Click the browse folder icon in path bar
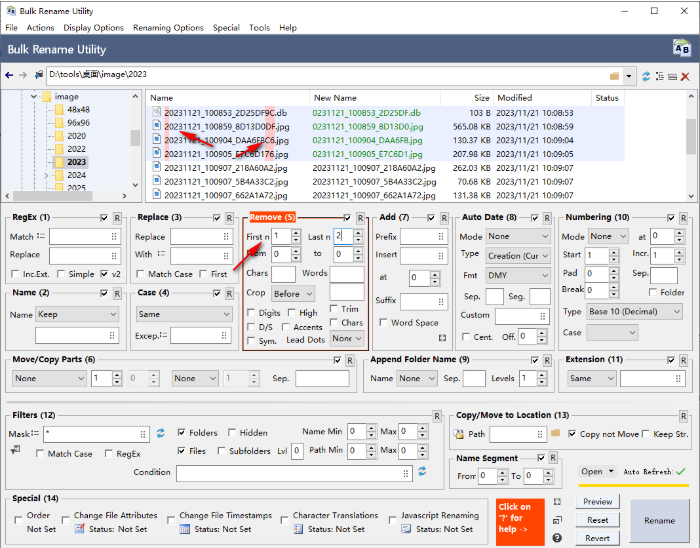700x548 pixels. 614,76
